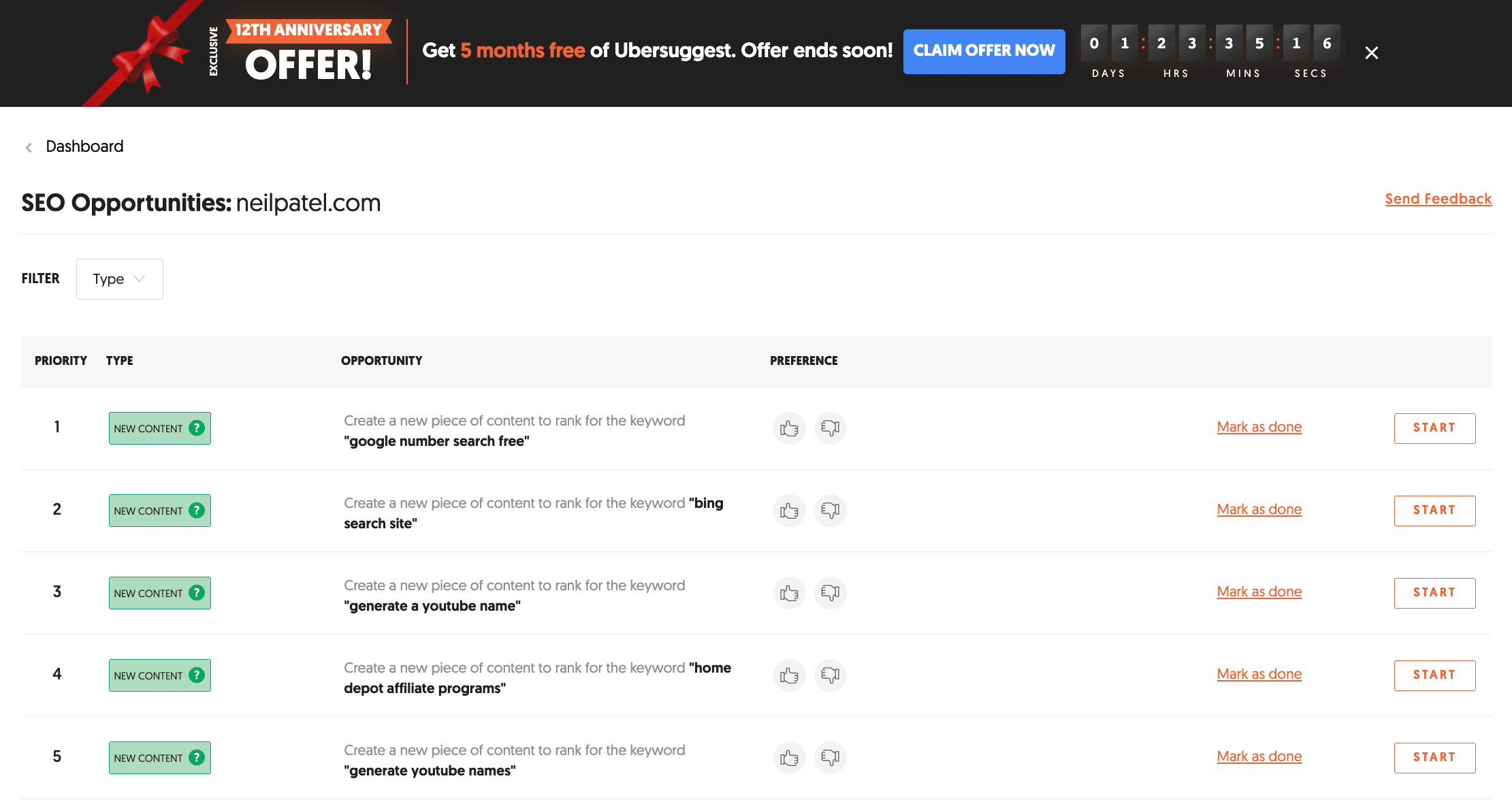Click the PREFERENCE column header
Screen dimensions: 1512x802
pyautogui.click(x=803, y=361)
